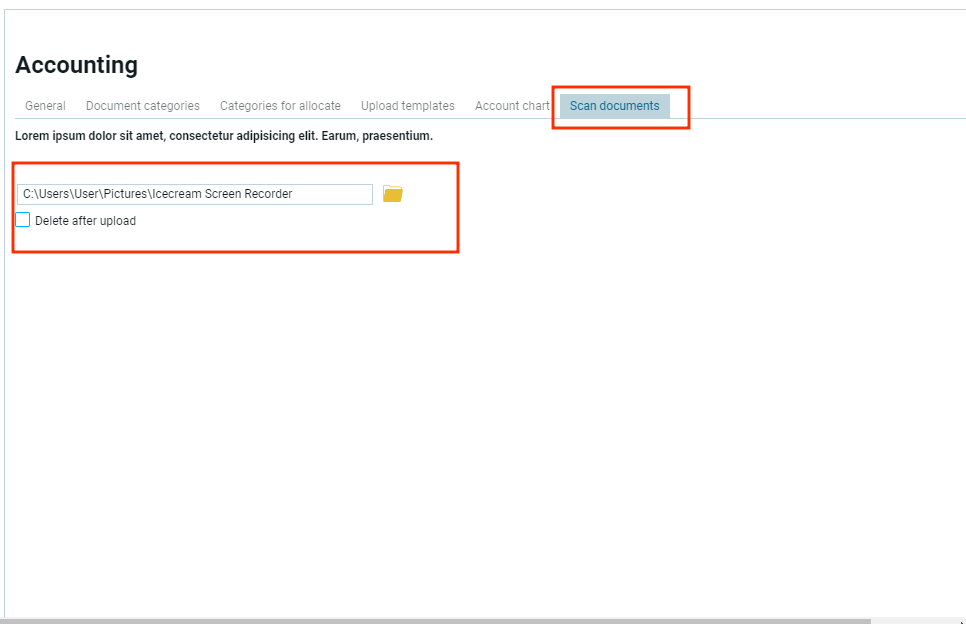Click the 'Lorem ipsum dolor' description start
This screenshot has height=624, width=966.
pos(62,136)
